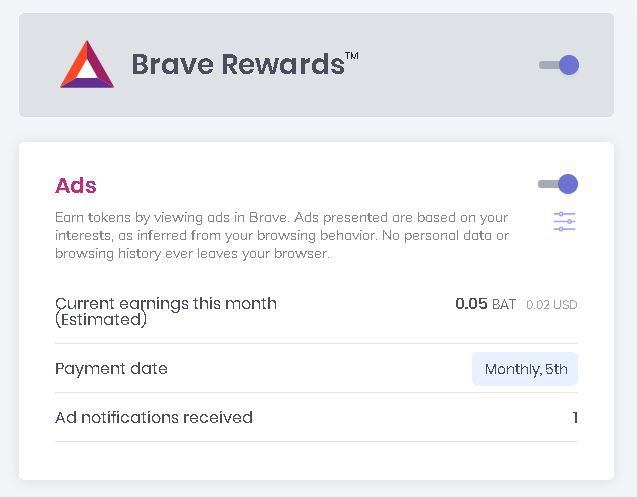This screenshot has width=637, height=497.
Task: Click the Ads description paragraph text
Action: [x=281, y=236]
